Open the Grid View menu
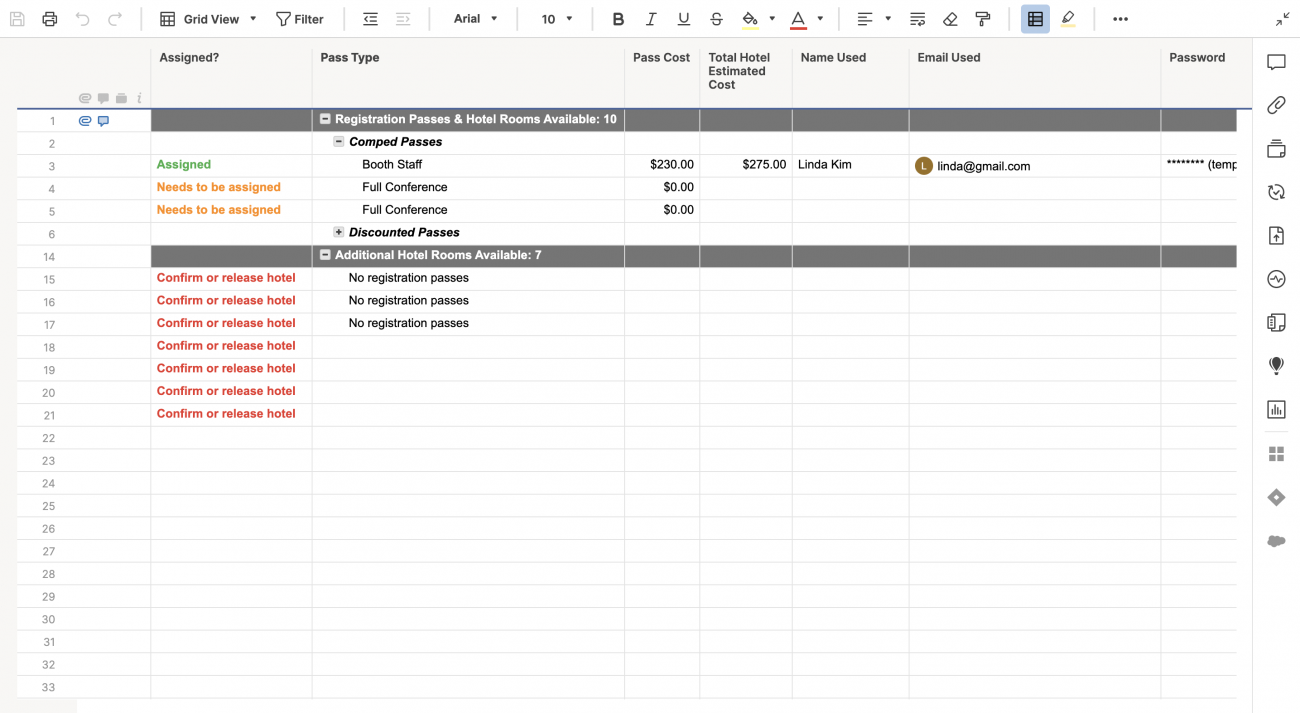Viewport: 1300px width, 713px height. coord(209,19)
